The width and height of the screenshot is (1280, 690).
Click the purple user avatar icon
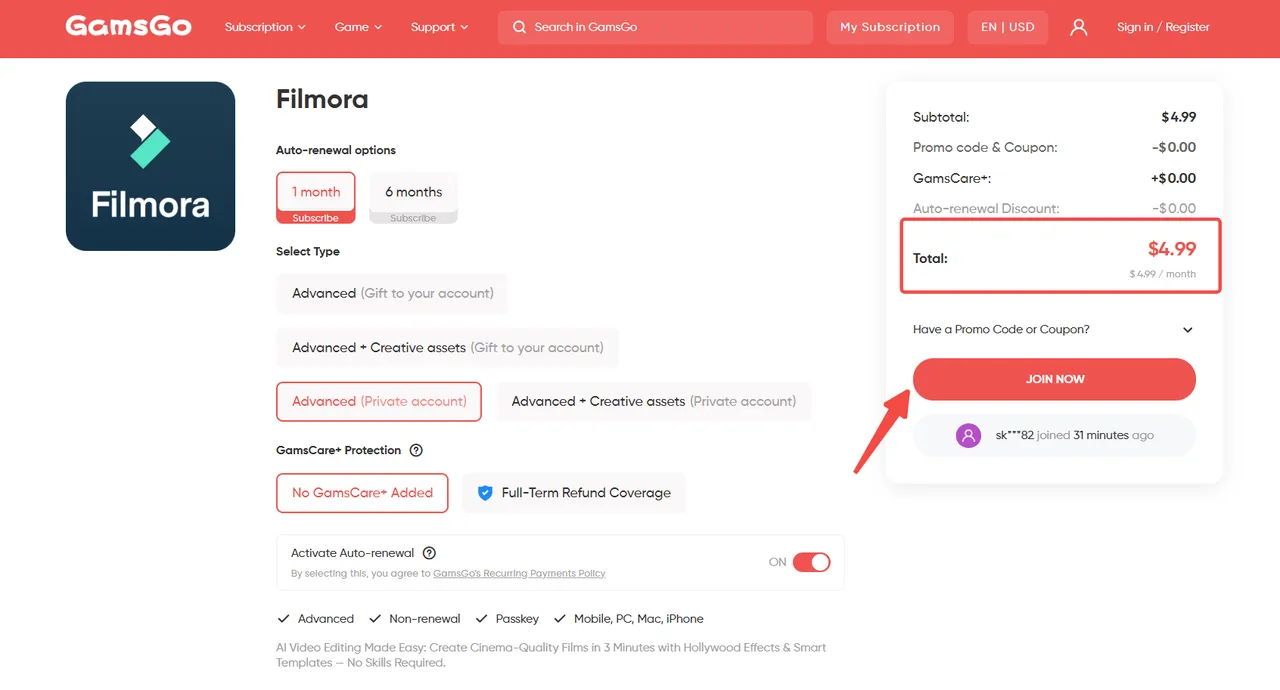pos(968,435)
